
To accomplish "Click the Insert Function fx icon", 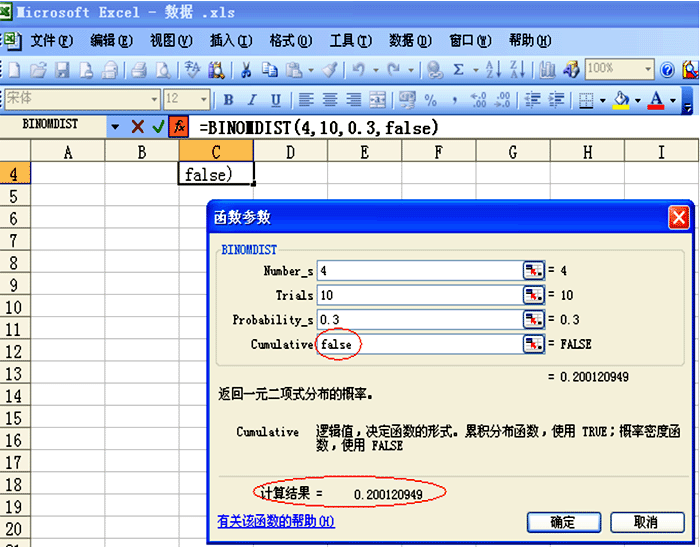I will click(179, 127).
